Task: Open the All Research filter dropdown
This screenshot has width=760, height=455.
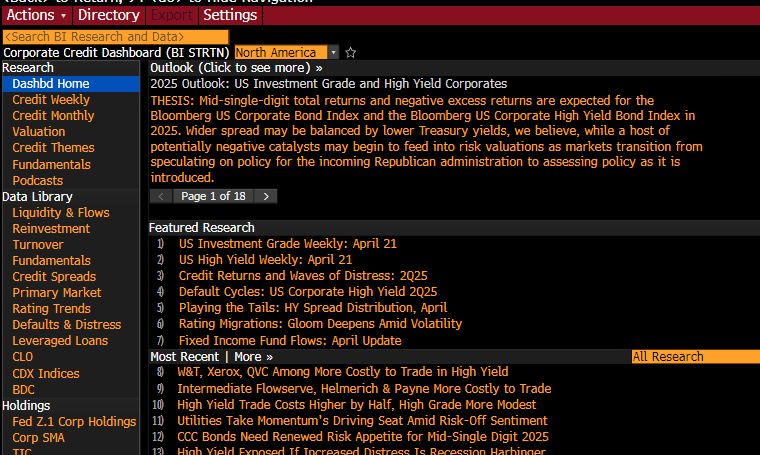Action: click(x=696, y=357)
